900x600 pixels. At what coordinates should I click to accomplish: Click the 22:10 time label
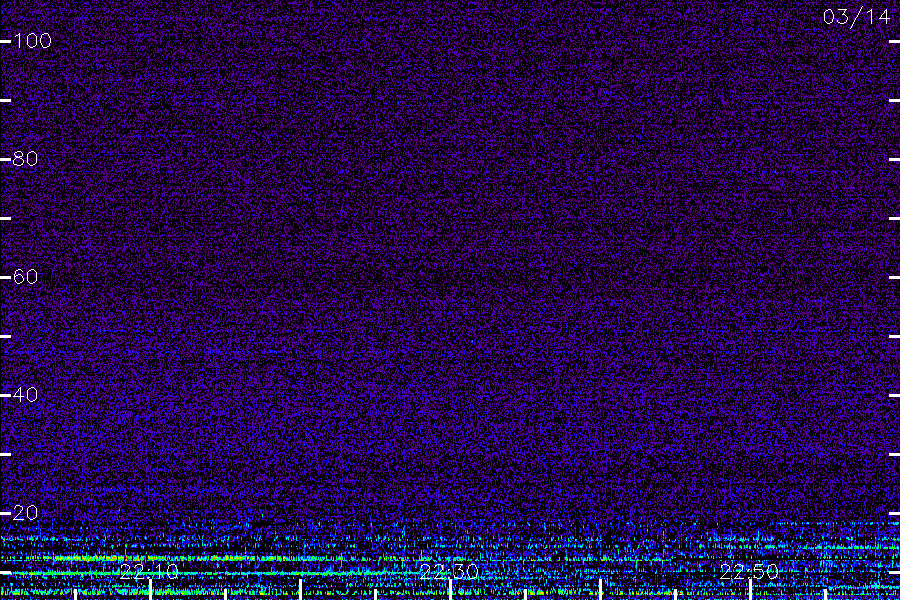tap(149, 571)
